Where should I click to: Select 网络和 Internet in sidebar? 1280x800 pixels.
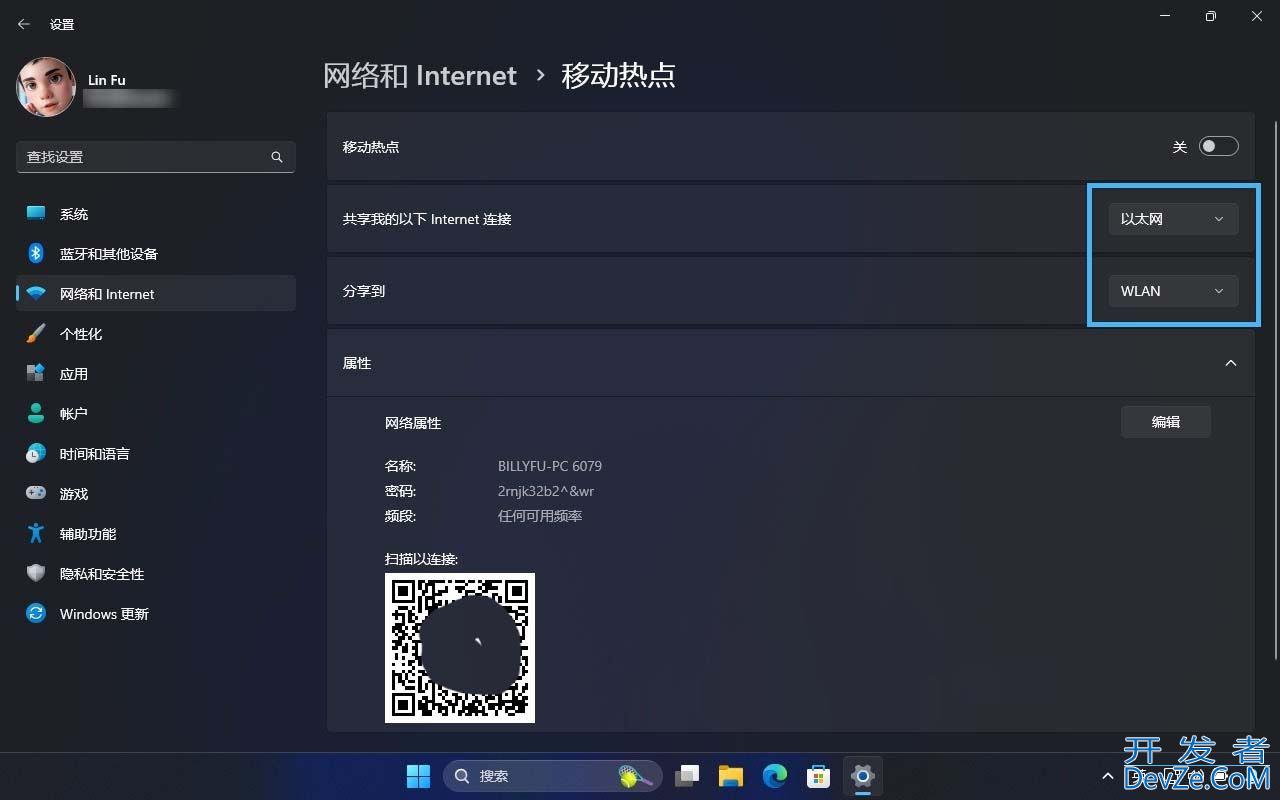pyautogui.click(x=156, y=294)
